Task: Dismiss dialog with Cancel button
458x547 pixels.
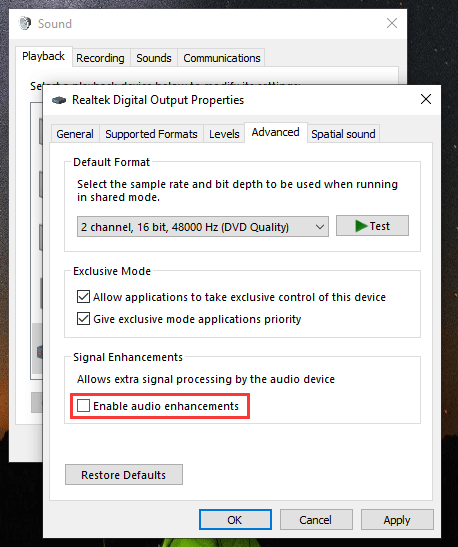Action: (x=316, y=519)
